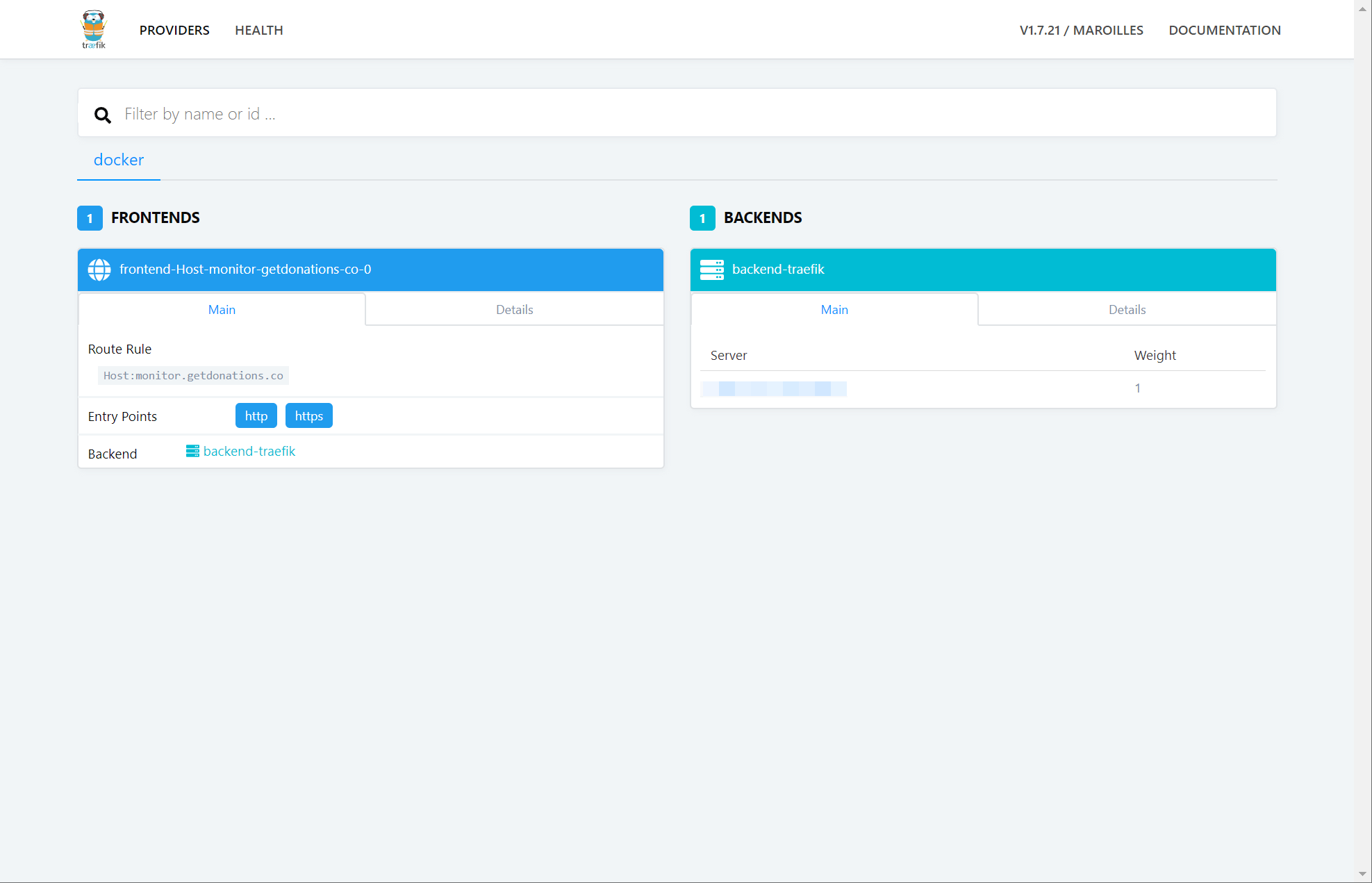Click the http entry point badge
This screenshot has height=883, width=1372.
tap(256, 416)
